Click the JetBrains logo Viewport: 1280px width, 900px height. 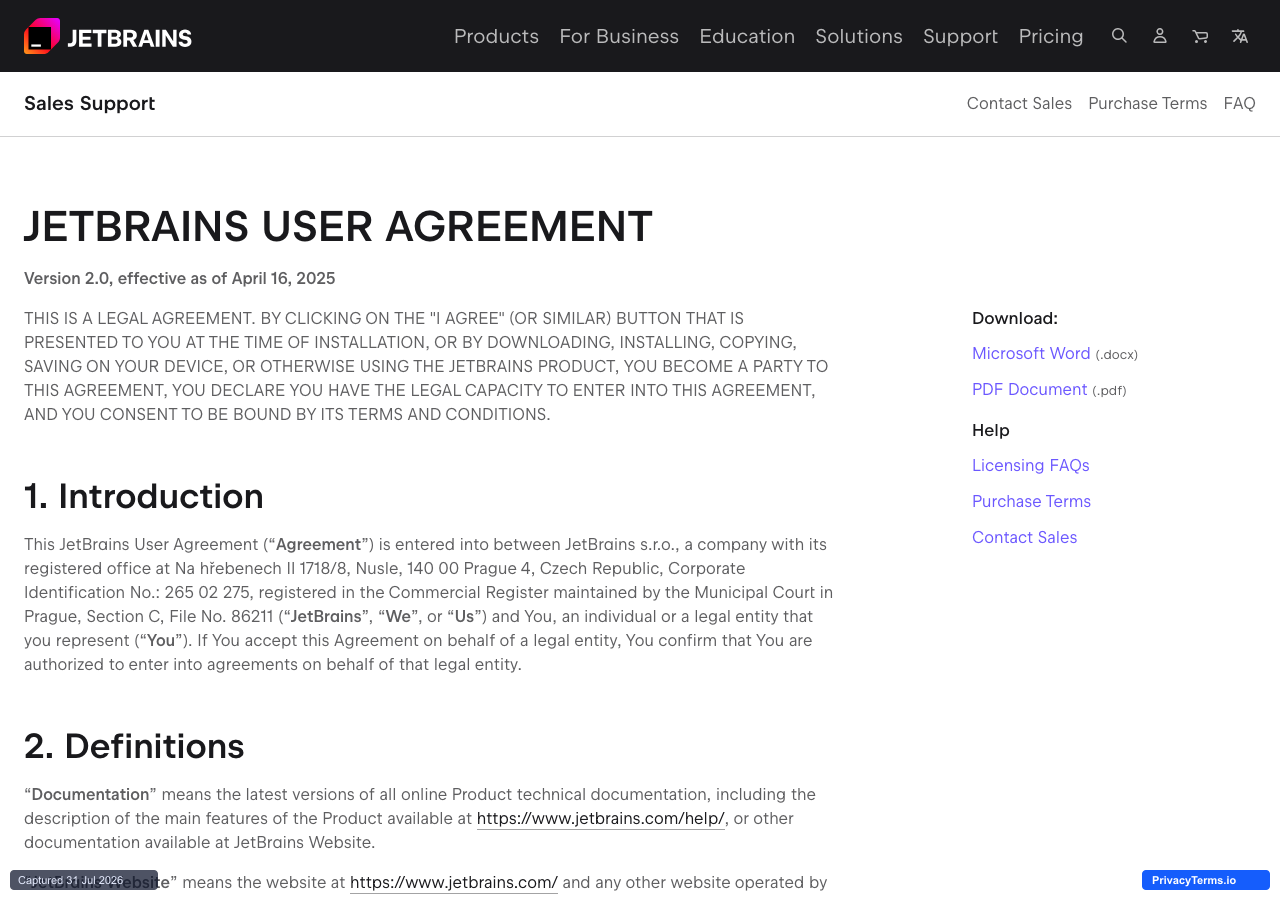(108, 36)
